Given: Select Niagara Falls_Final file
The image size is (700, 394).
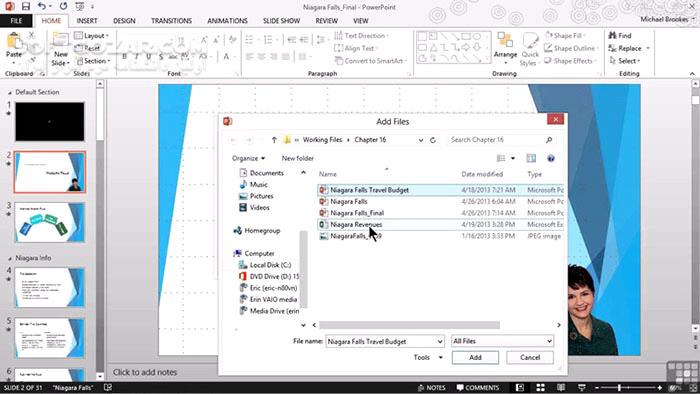Looking at the screenshot, I should pos(440,213).
